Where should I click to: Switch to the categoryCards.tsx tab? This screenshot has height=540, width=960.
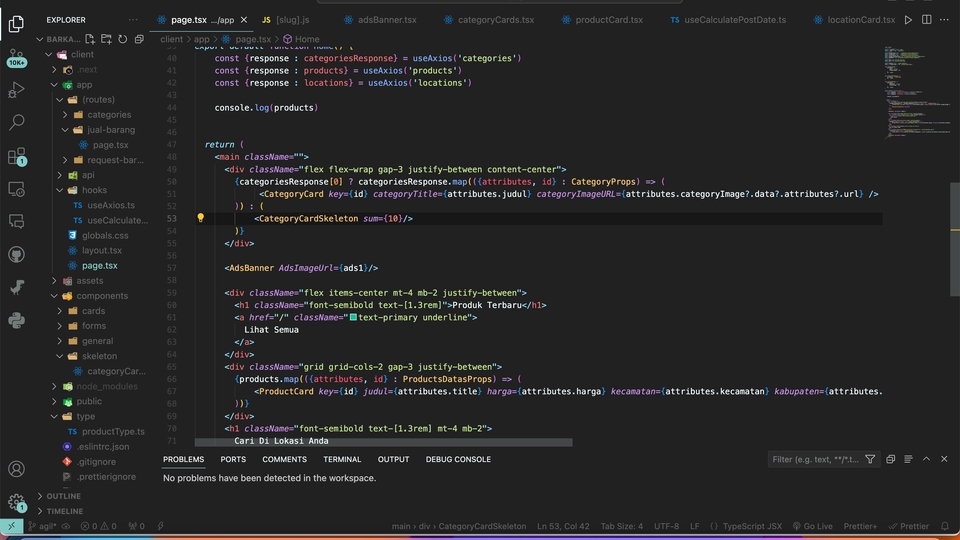click(x=490, y=20)
